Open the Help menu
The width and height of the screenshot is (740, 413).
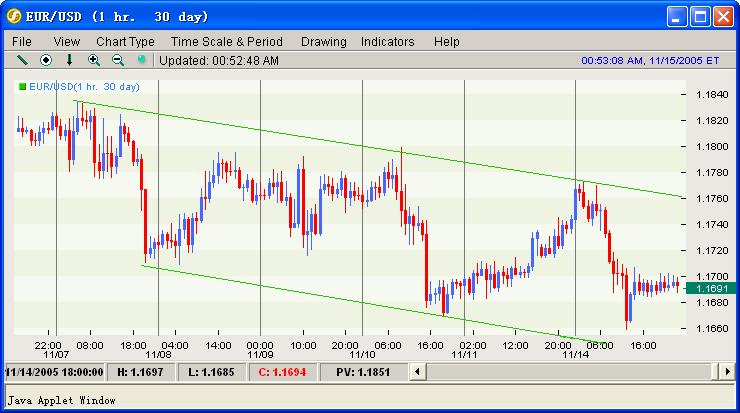point(446,42)
